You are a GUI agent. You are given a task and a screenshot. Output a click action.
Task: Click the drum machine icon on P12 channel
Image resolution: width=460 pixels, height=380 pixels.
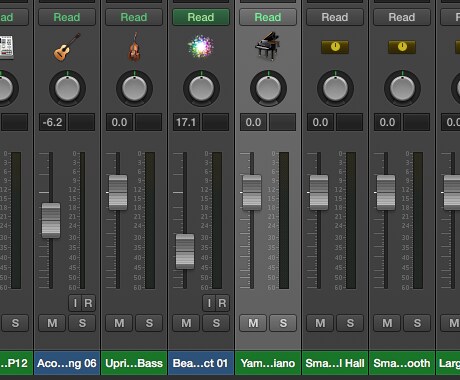click(6, 47)
